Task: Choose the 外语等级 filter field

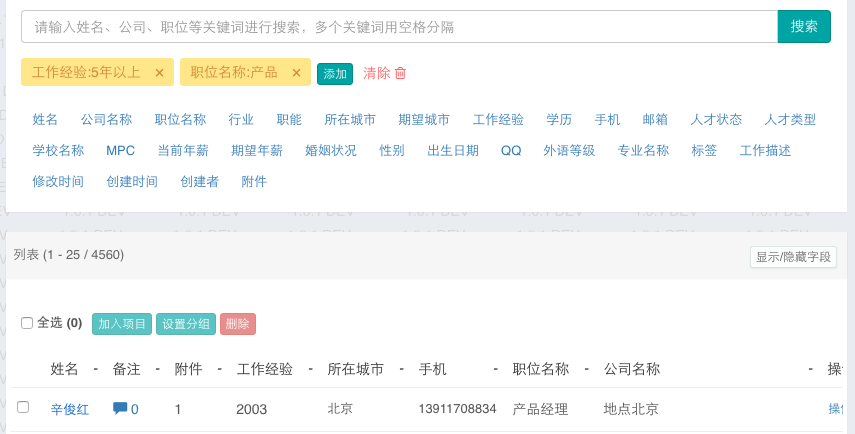Action: [569, 150]
